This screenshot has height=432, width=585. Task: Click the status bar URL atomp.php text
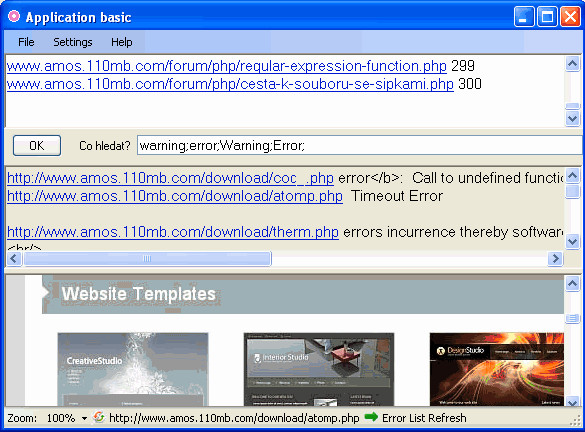234,418
